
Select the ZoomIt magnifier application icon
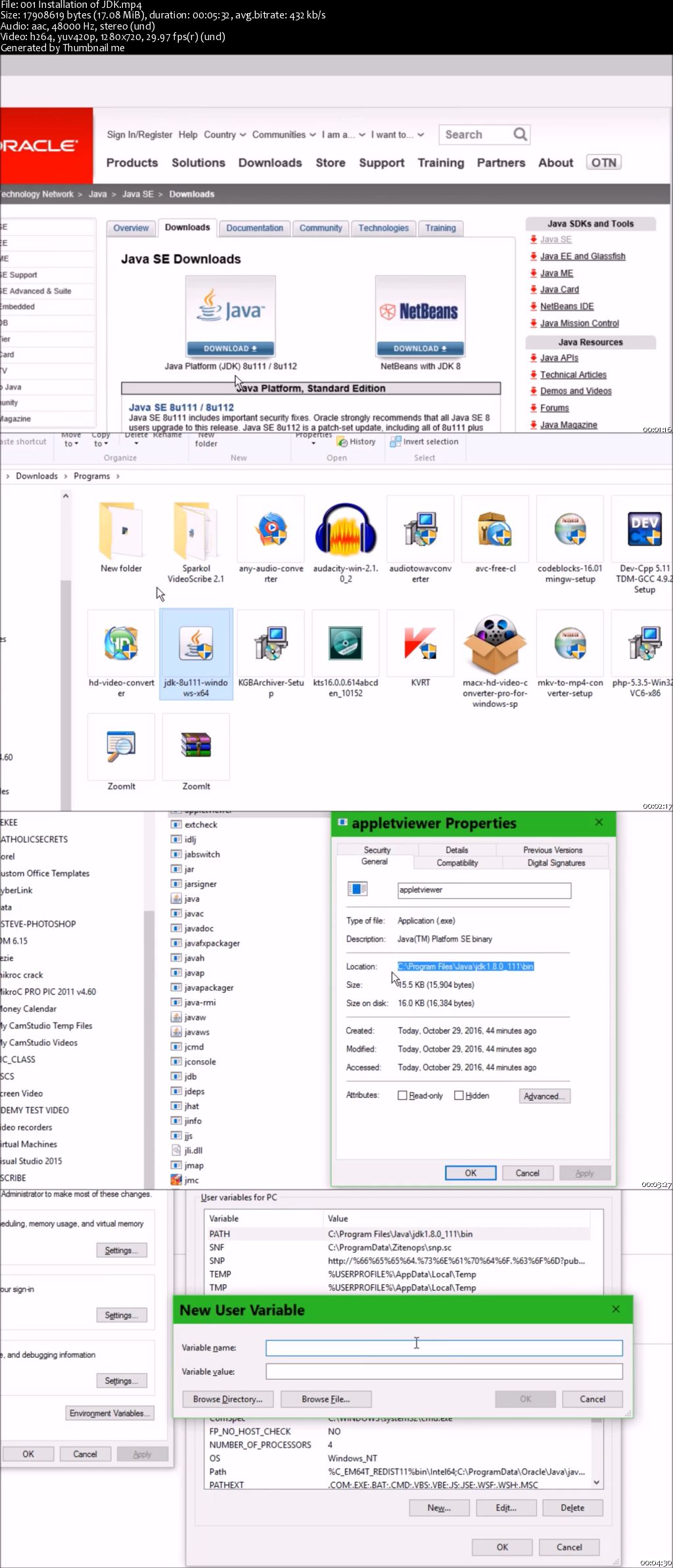pos(121,747)
